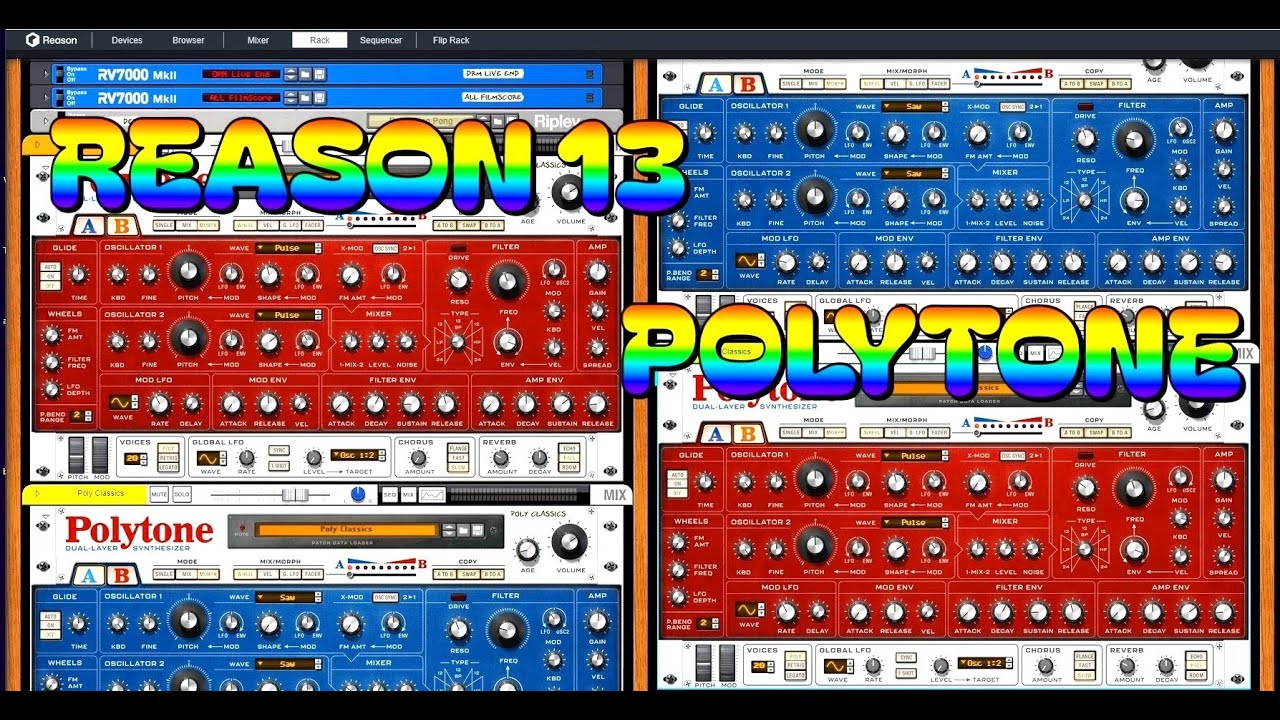The image size is (1280, 720).
Task: Open Oscillator 1 Pulse wave dropdown, left-rack red panel
Action: [x=288, y=247]
